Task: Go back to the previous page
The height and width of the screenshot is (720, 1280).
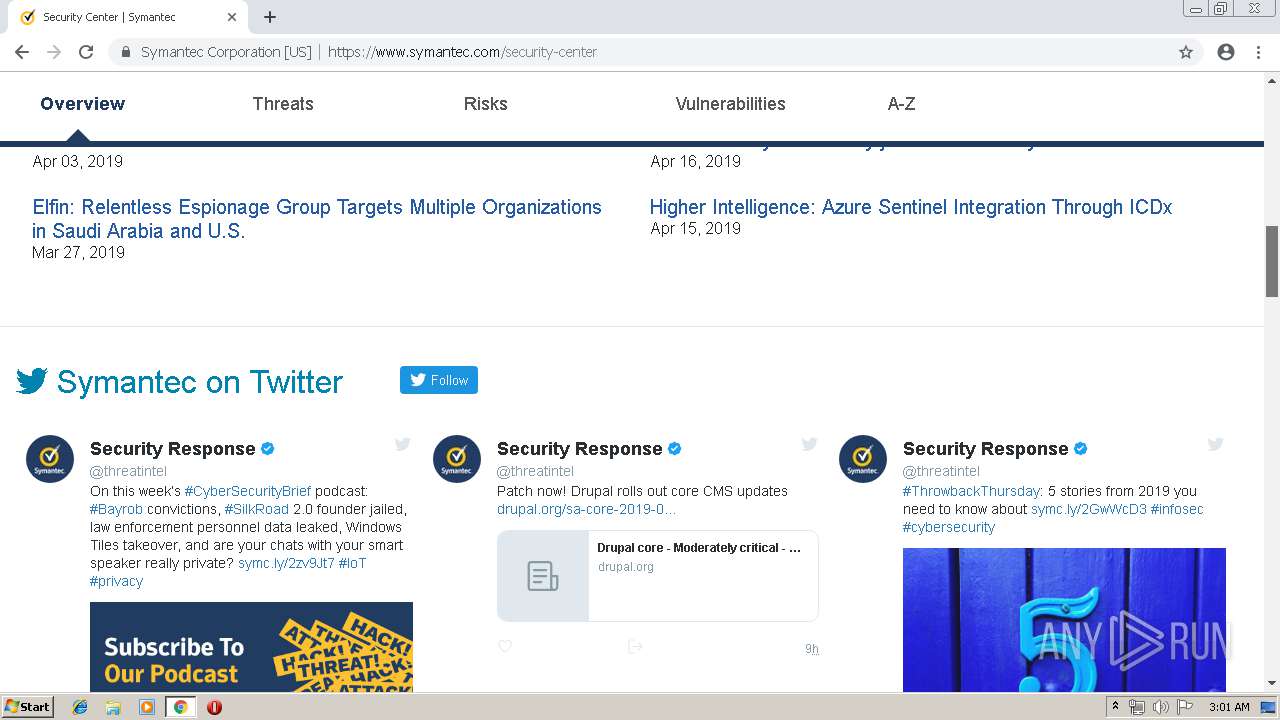Action: point(21,52)
